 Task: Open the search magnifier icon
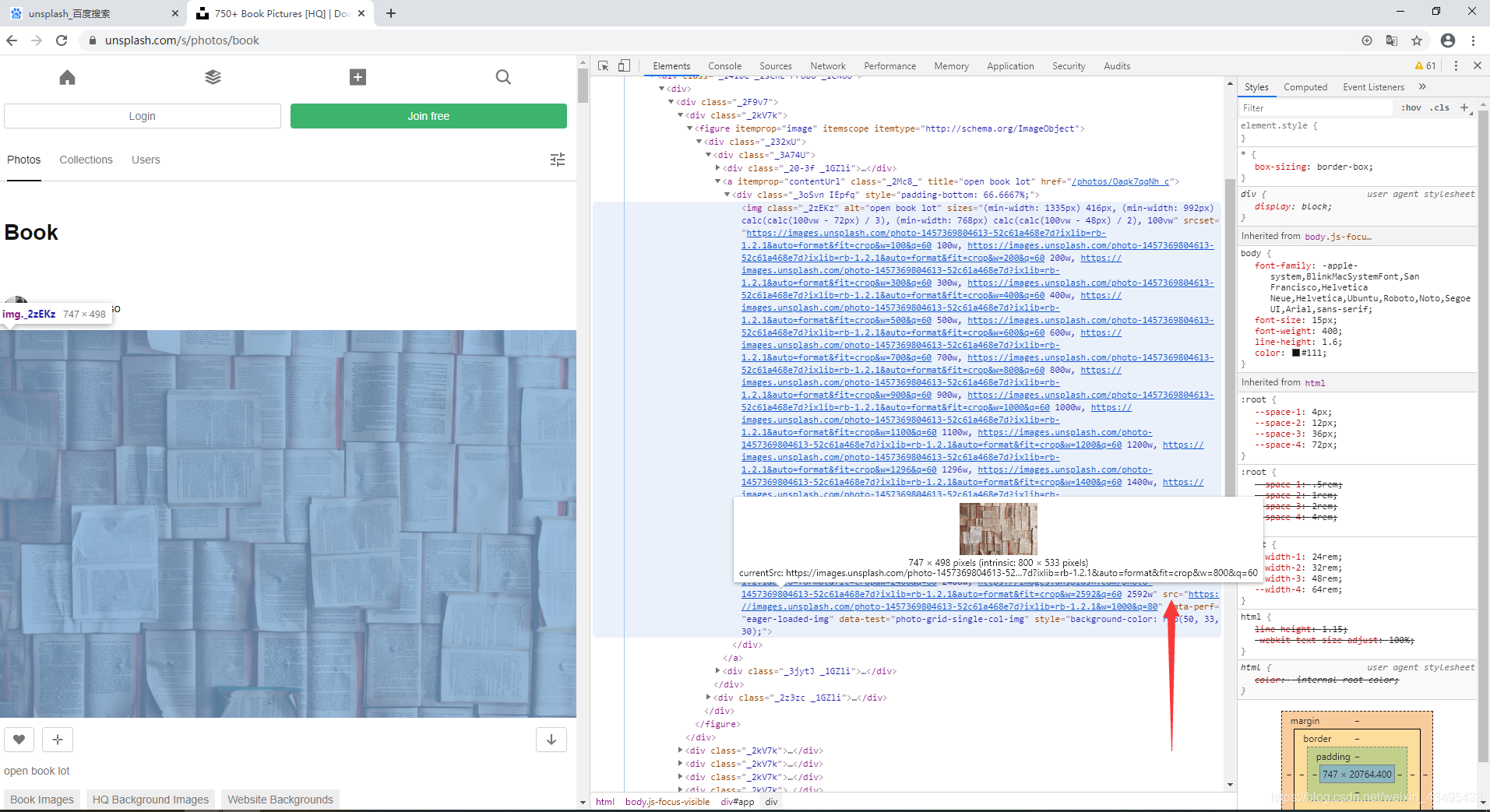coord(503,77)
